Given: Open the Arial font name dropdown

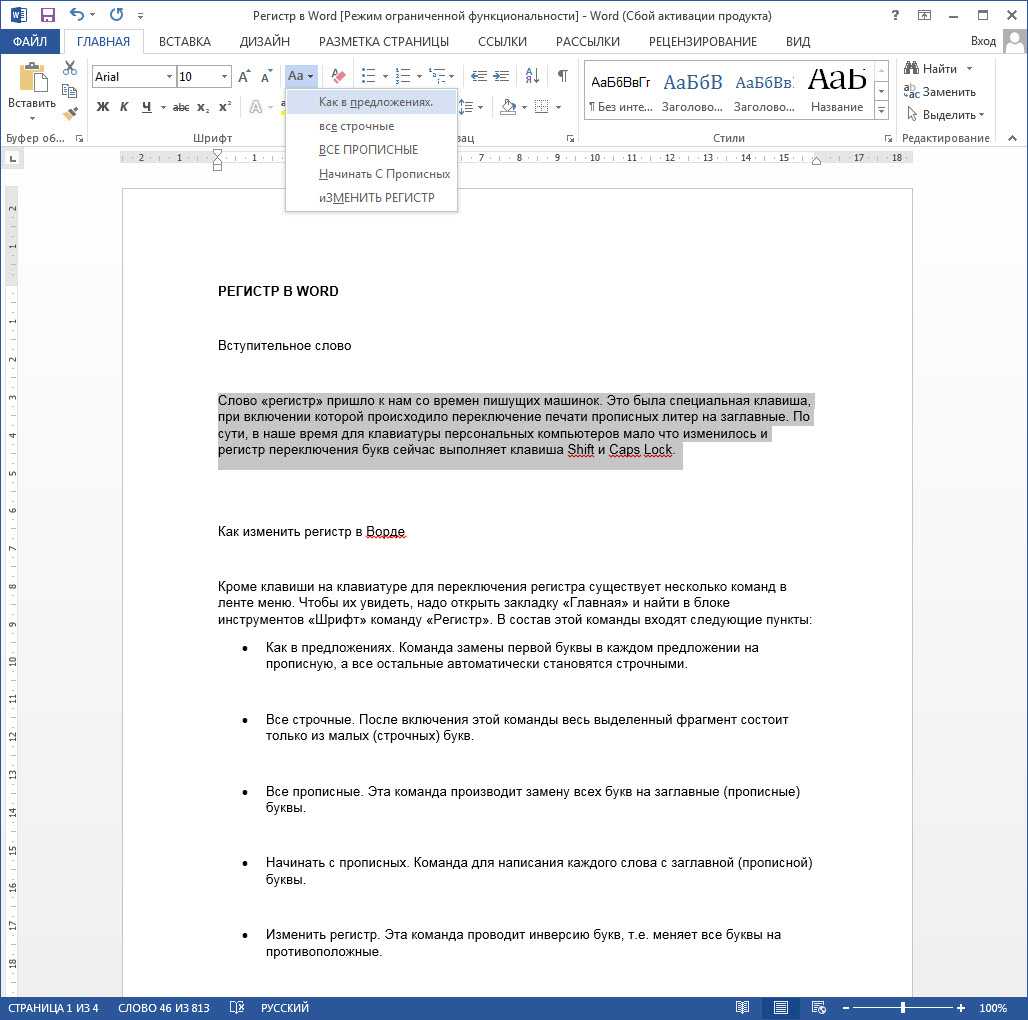Looking at the screenshot, I should click(168, 77).
